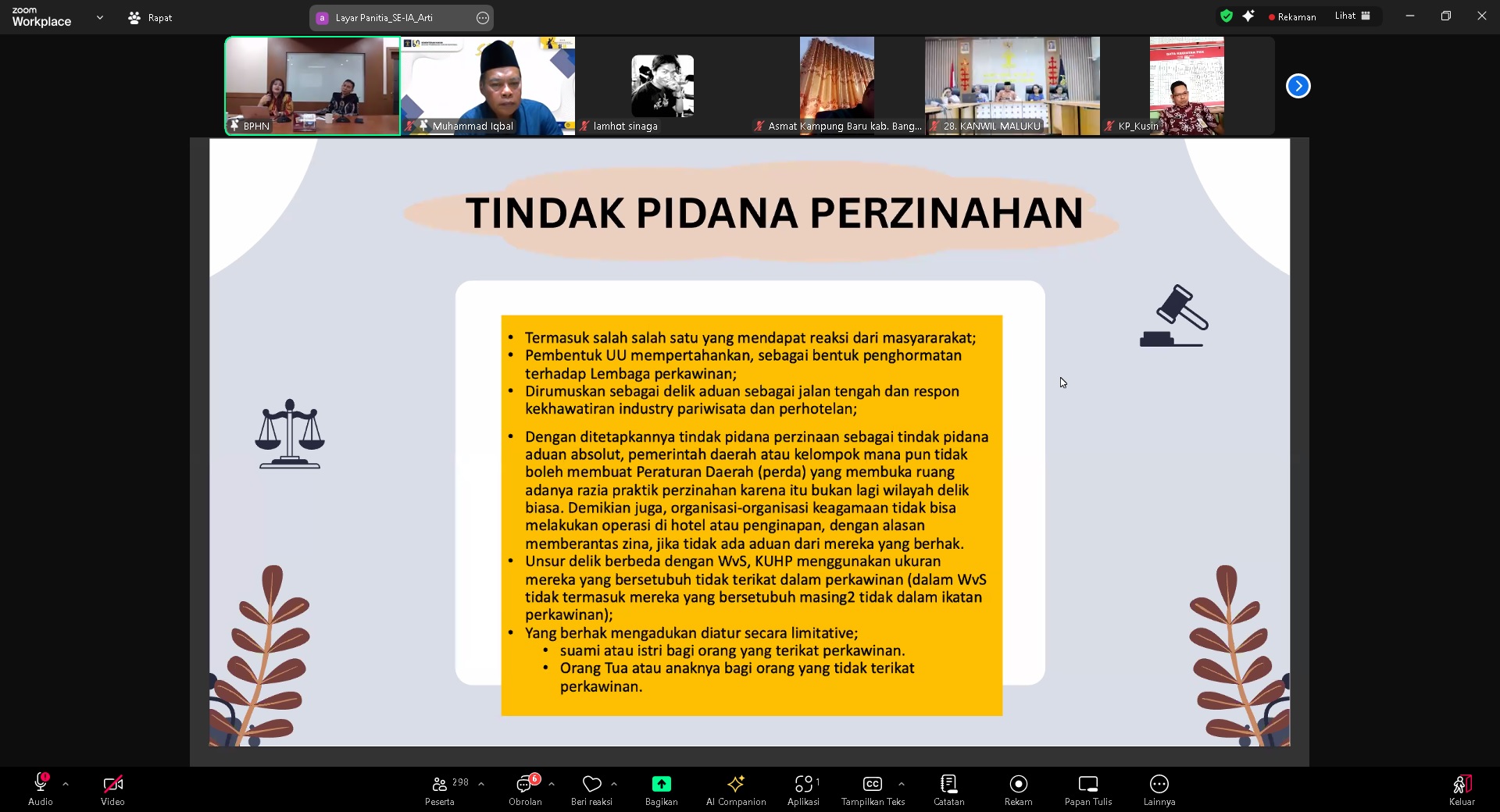Open the Rapat meeting tab
This screenshot has width=1500, height=812.
point(151,17)
